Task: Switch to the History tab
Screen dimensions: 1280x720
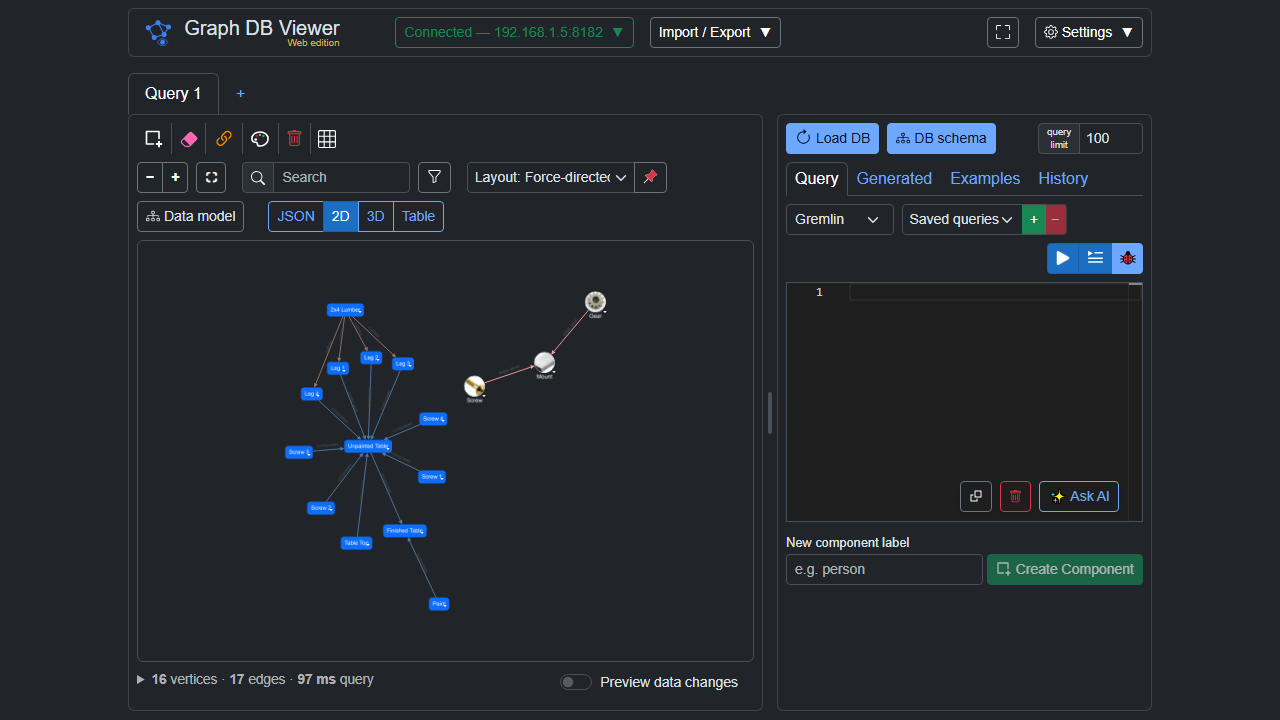Action: [x=1063, y=178]
